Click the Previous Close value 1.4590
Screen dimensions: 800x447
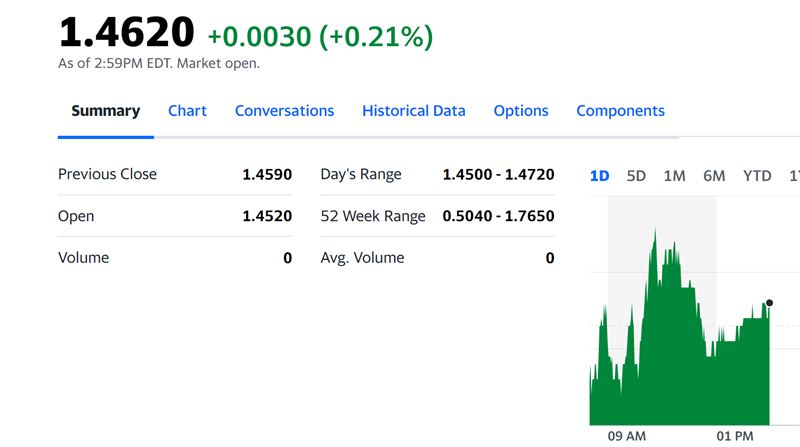tap(267, 175)
